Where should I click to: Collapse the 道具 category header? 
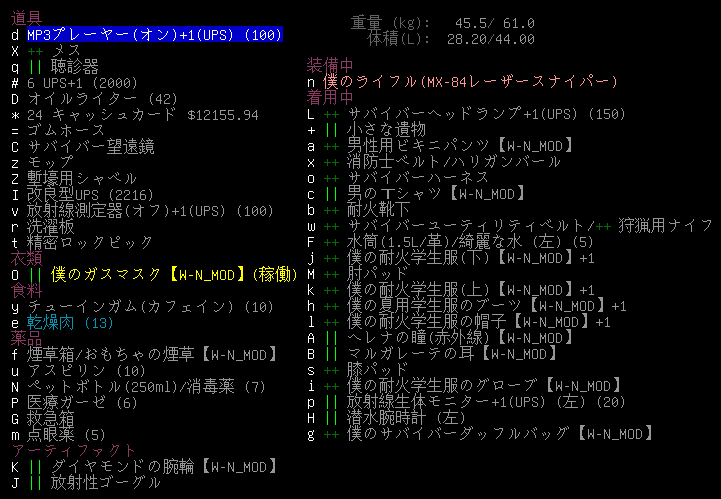(x=26, y=18)
